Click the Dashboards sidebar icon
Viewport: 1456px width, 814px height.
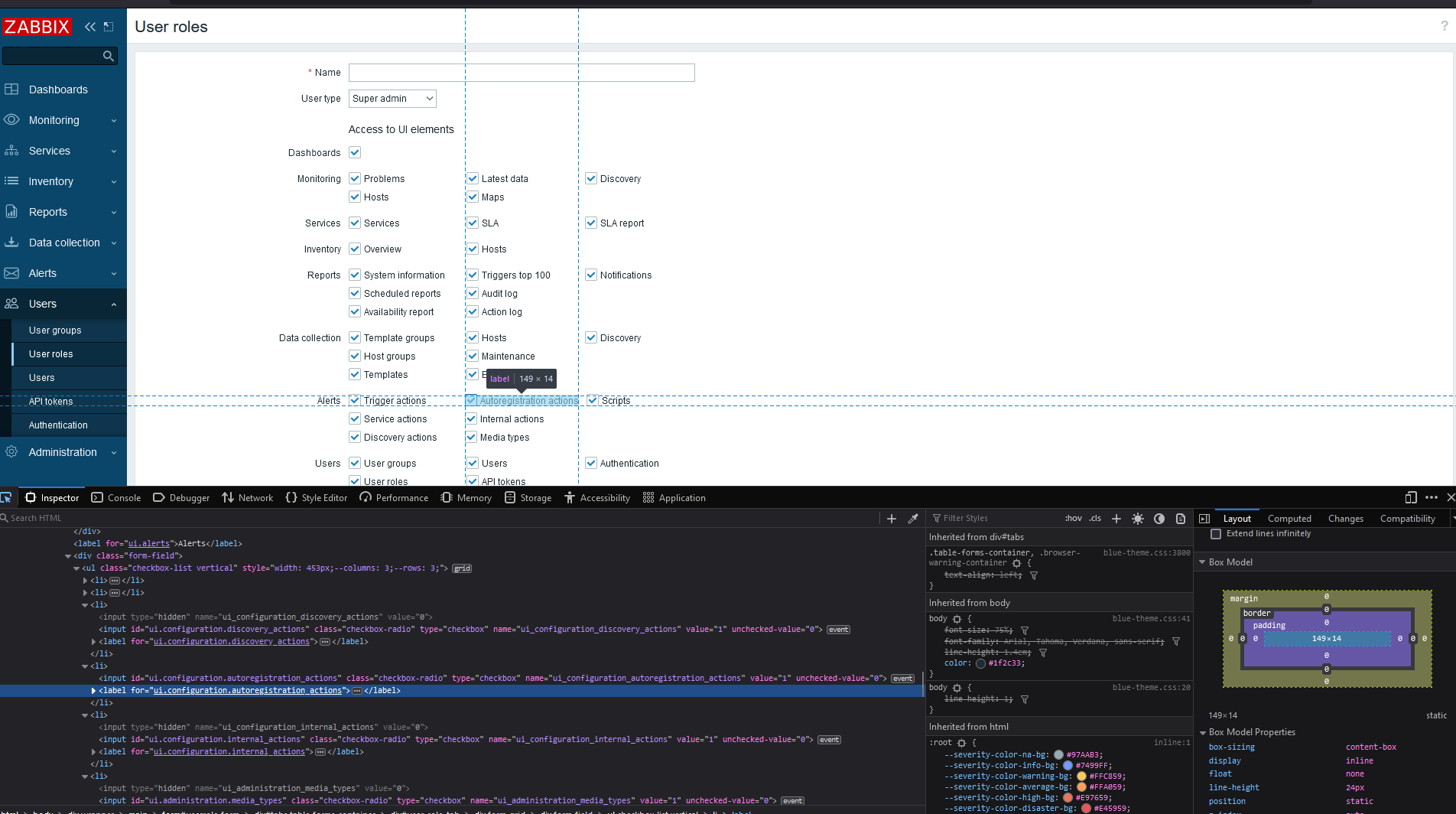(11, 90)
